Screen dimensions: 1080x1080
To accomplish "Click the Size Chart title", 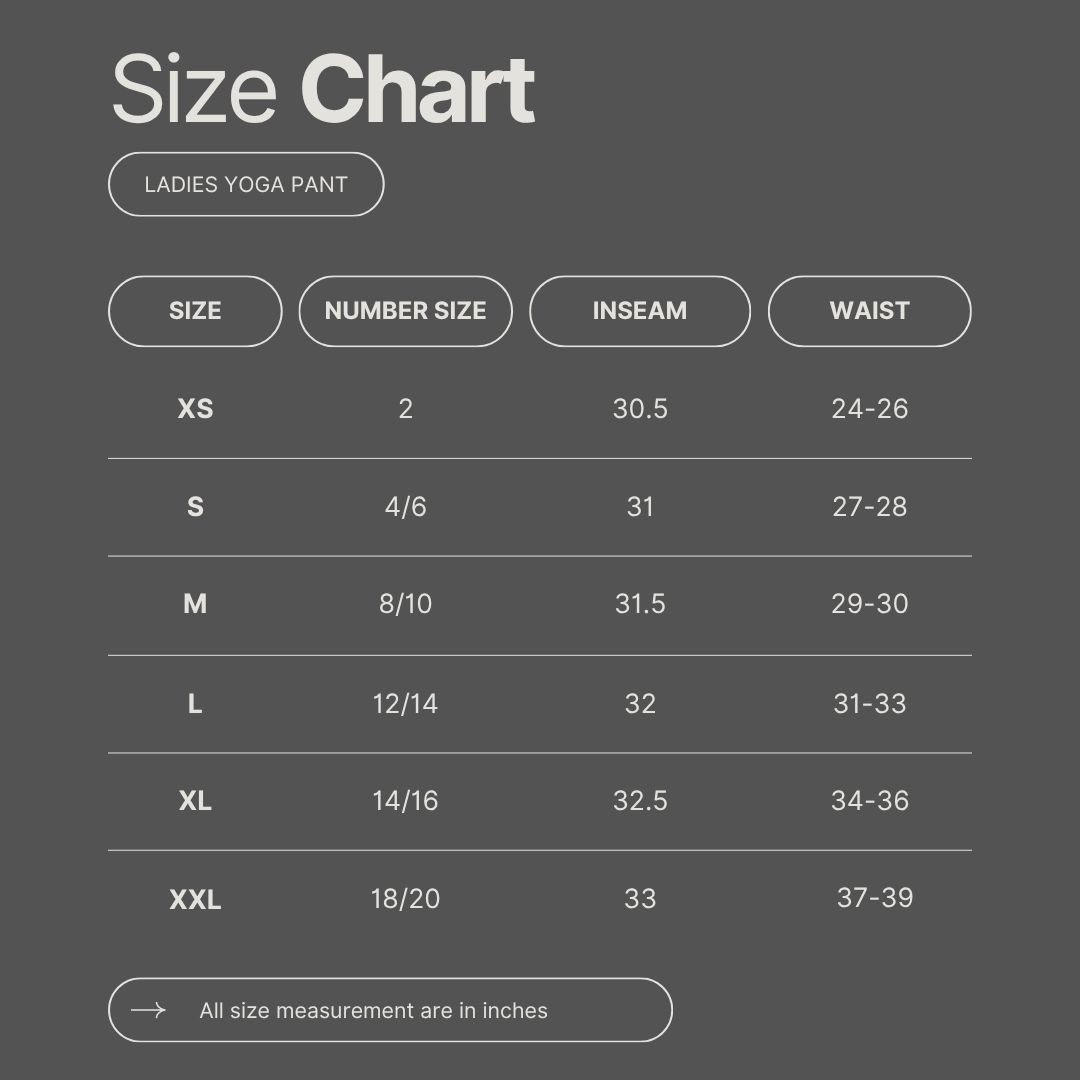I will coord(322,90).
